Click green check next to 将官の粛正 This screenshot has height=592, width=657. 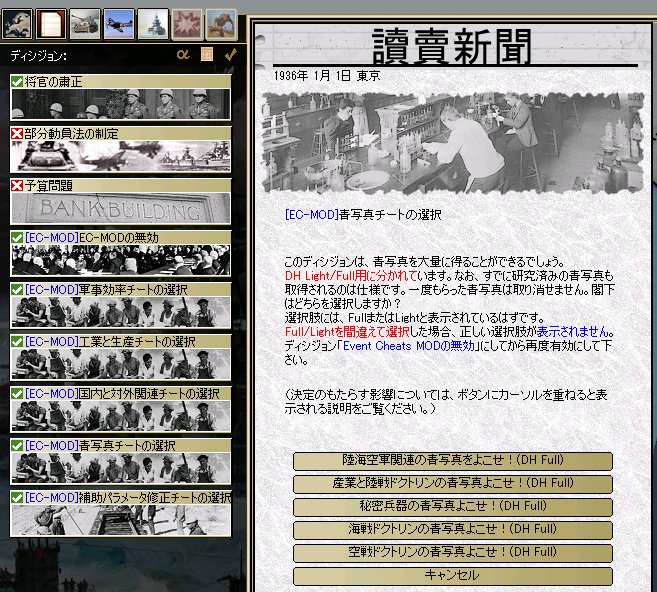pos(17,81)
